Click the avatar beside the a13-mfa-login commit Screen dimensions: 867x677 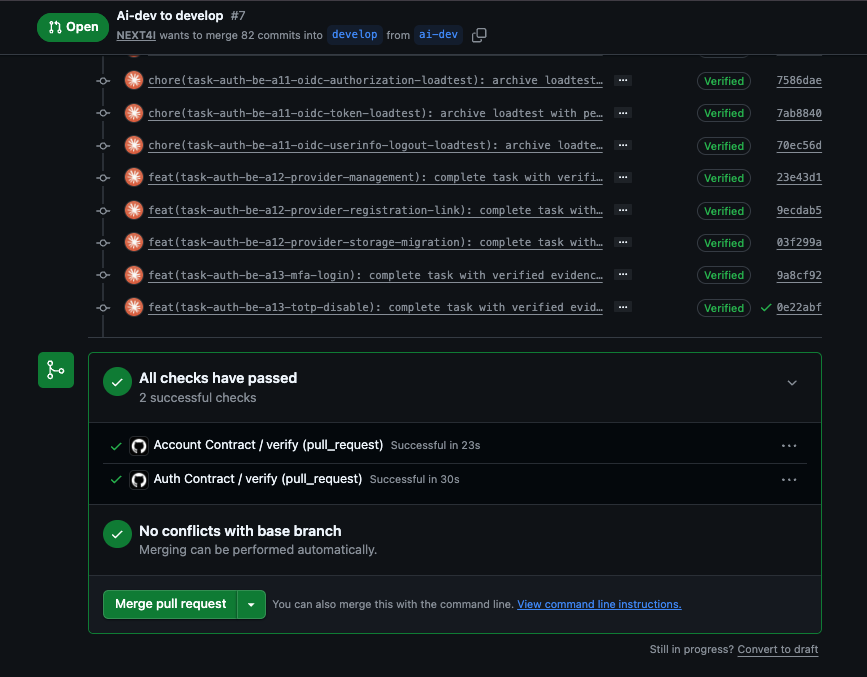[x=134, y=275]
